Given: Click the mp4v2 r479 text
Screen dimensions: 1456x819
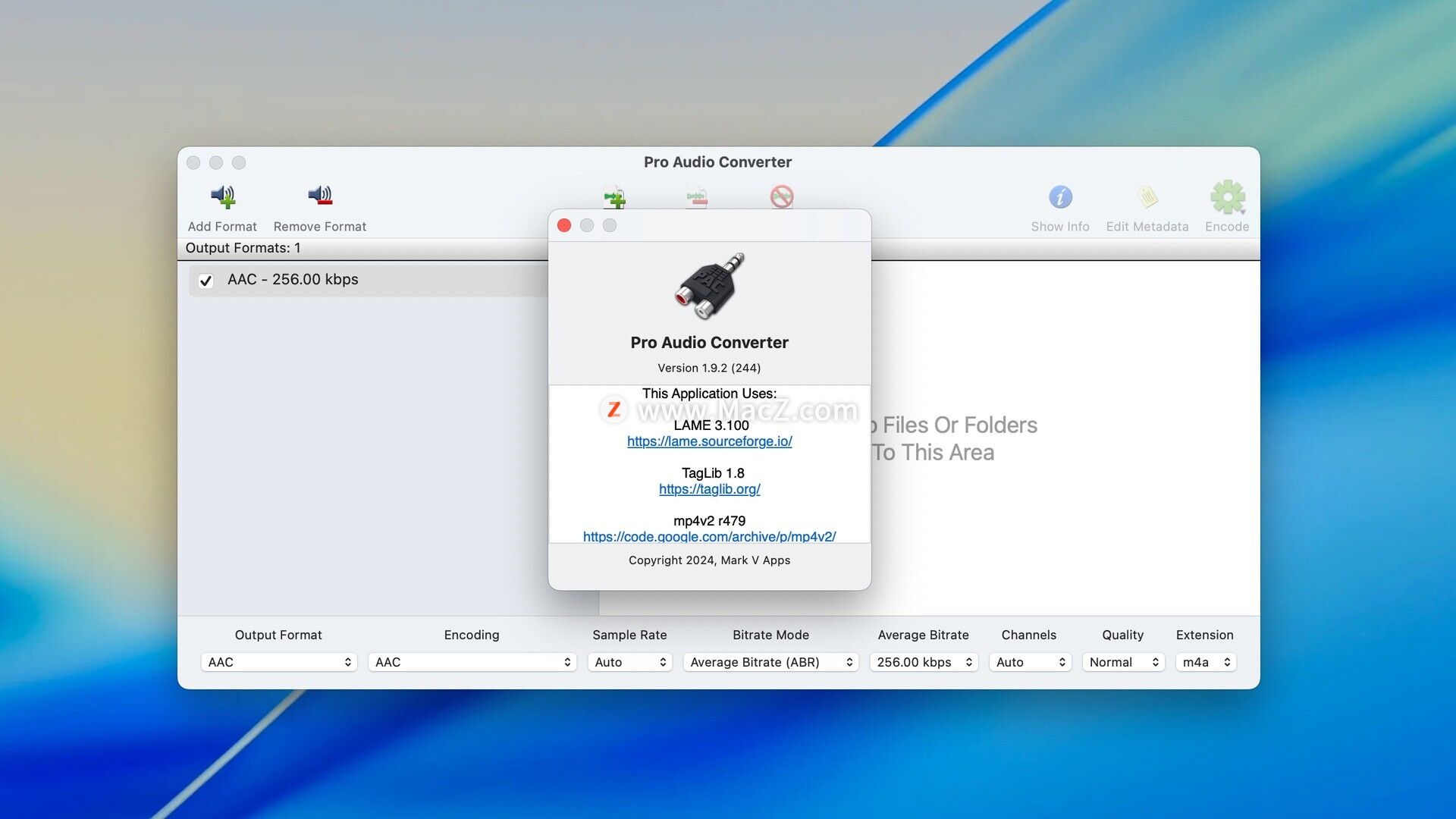Looking at the screenshot, I should point(710,521).
